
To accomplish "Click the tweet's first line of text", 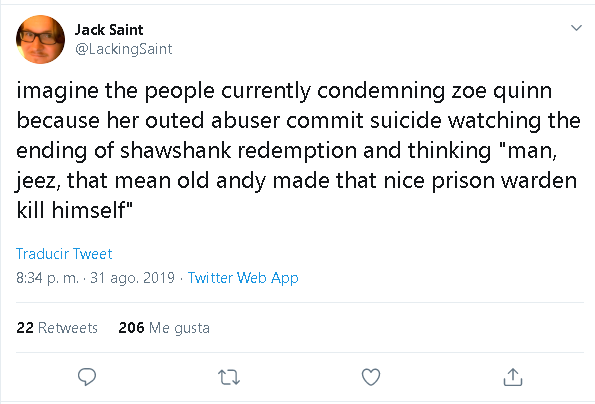I will (284, 91).
